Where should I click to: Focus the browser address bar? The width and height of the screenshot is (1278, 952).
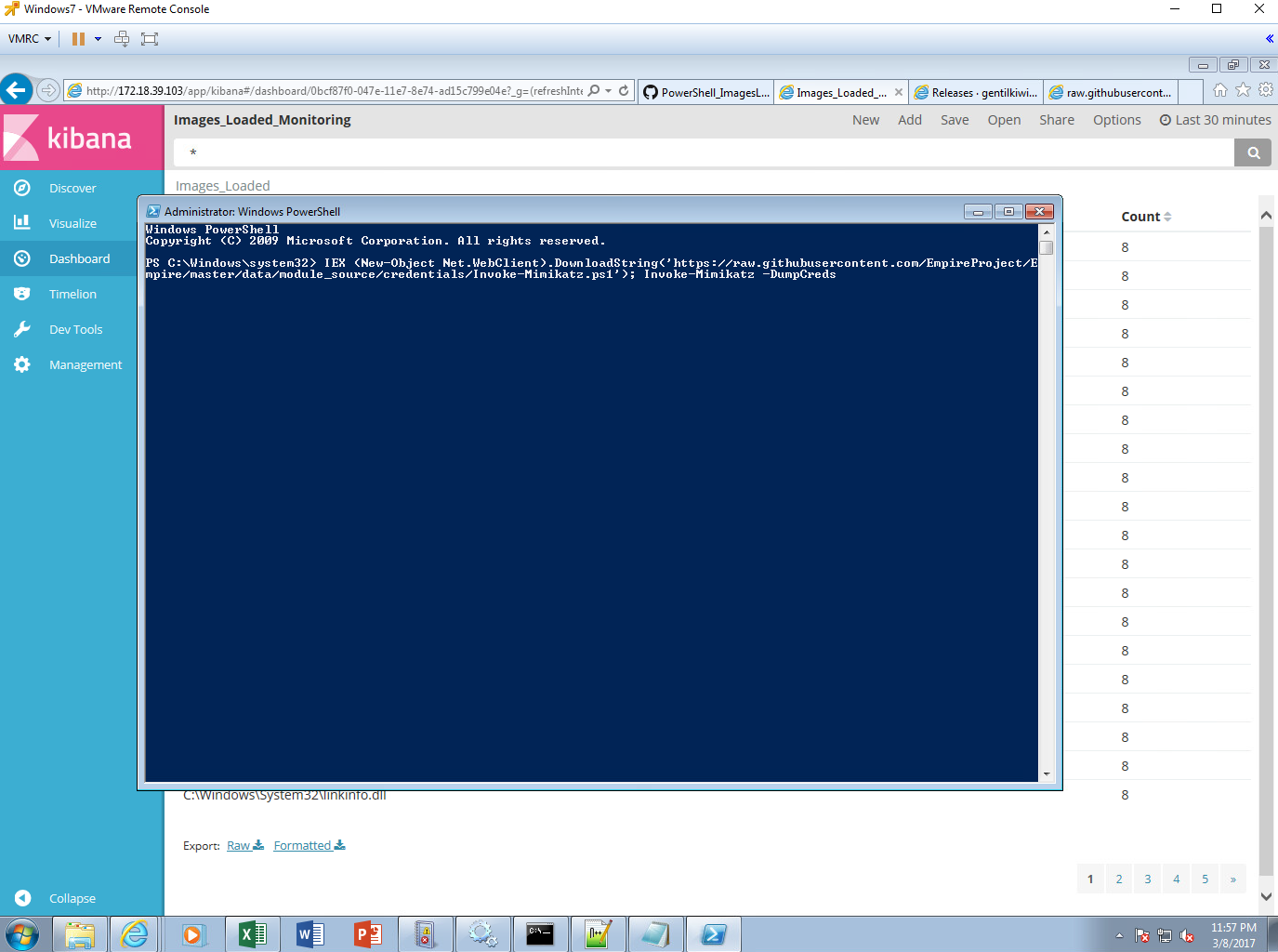point(334,91)
